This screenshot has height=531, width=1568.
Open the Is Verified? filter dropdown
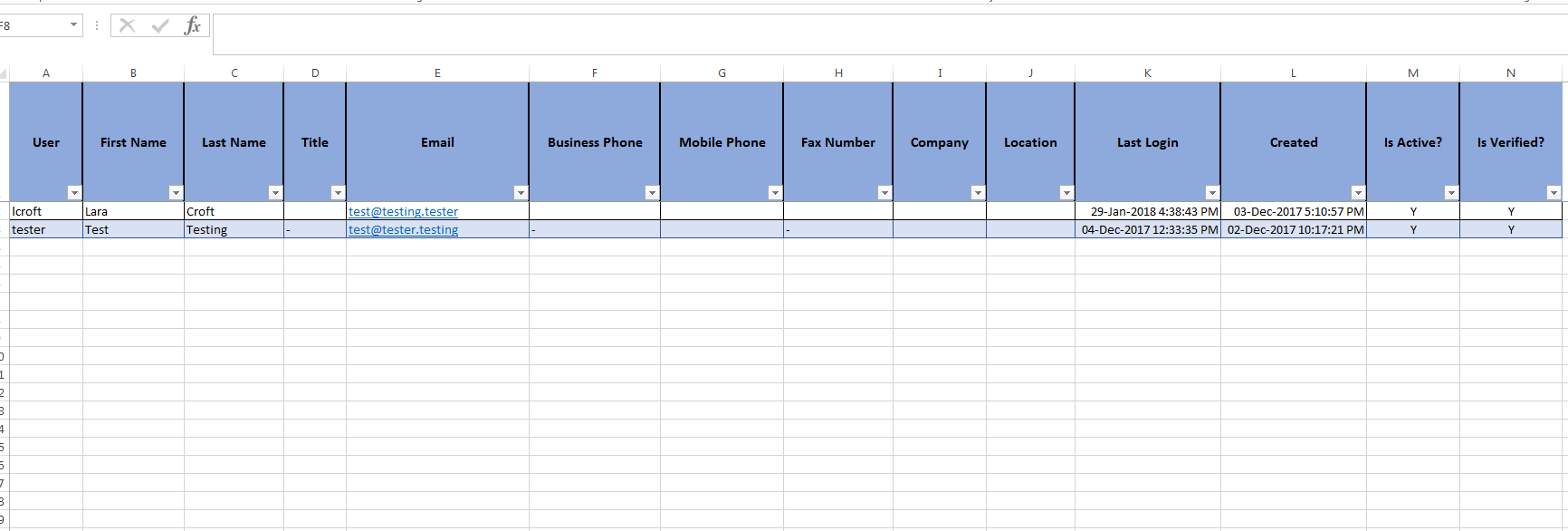coord(1554,192)
